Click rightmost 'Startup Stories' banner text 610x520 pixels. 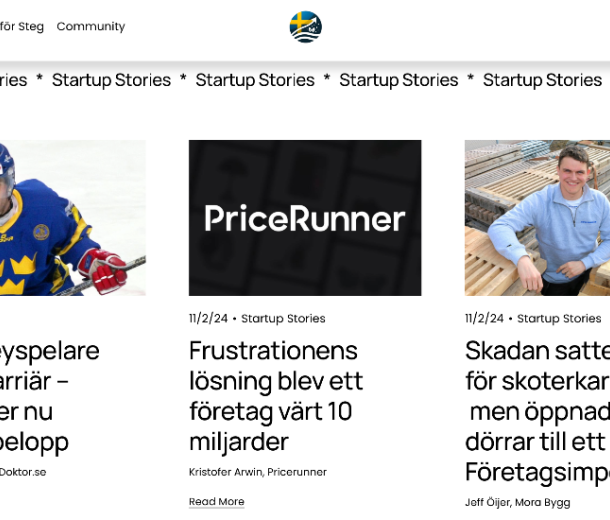tap(542, 80)
